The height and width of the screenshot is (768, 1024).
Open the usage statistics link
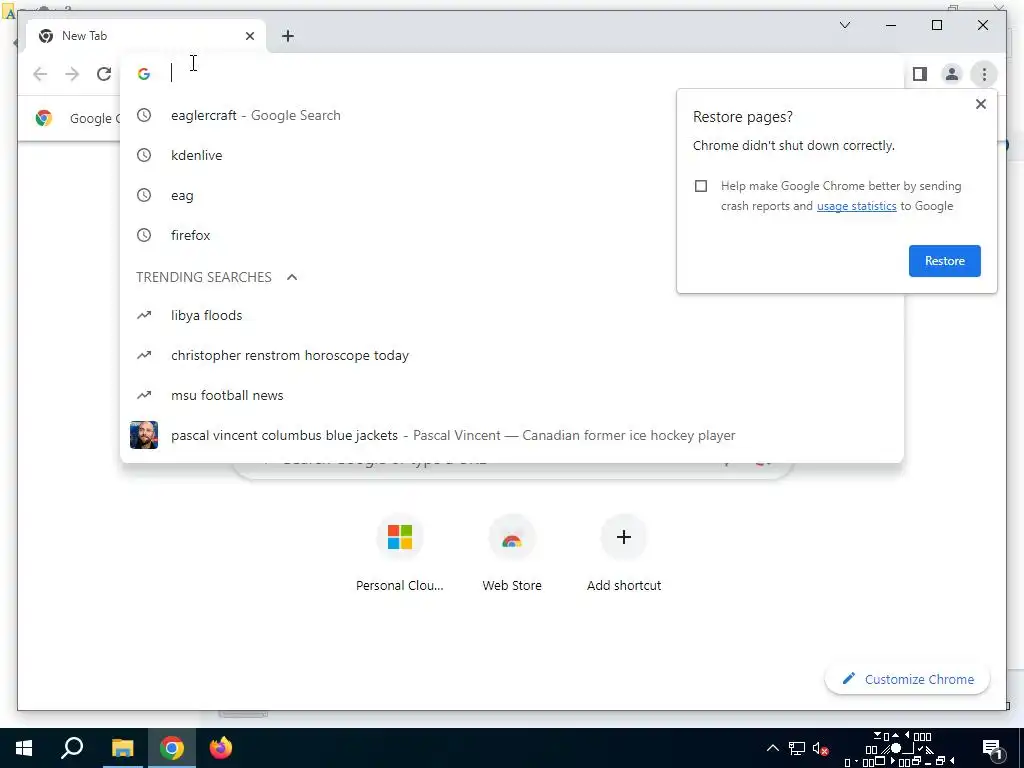click(856, 206)
